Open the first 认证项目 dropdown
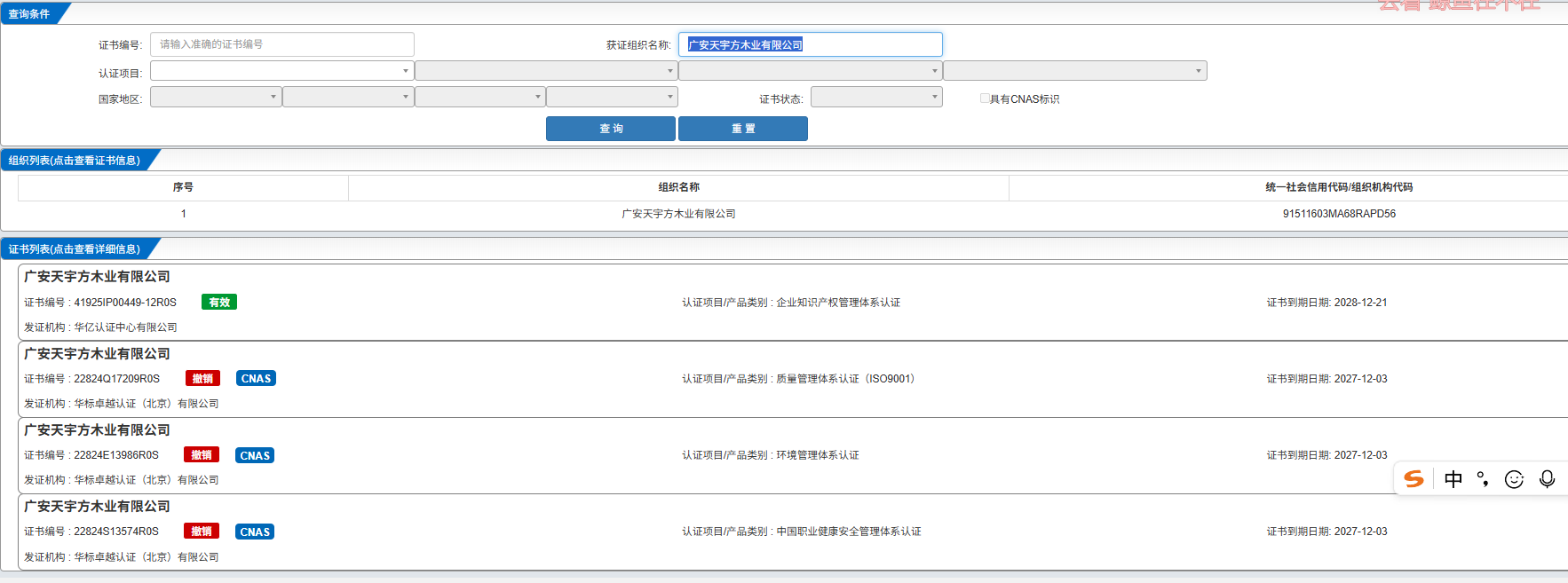Viewport: 1568px width, 583px height. [x=281, y=71]
